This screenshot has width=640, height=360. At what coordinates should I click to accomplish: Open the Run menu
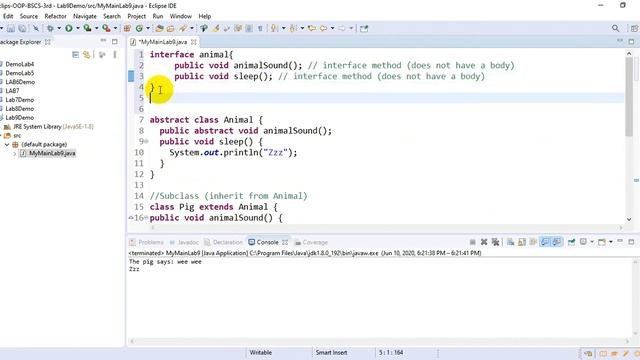(x=158, y=16)
